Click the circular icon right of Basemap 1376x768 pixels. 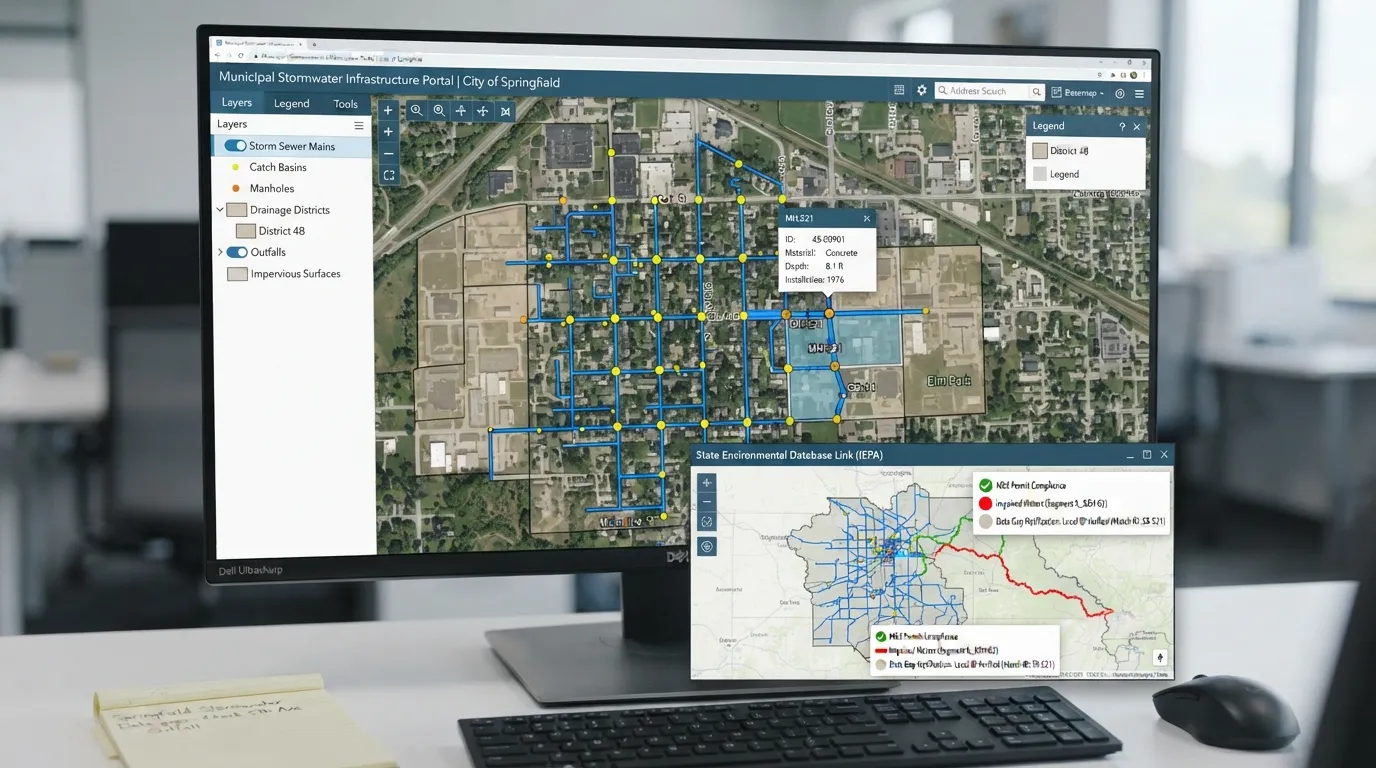(x=1119, y=93)
